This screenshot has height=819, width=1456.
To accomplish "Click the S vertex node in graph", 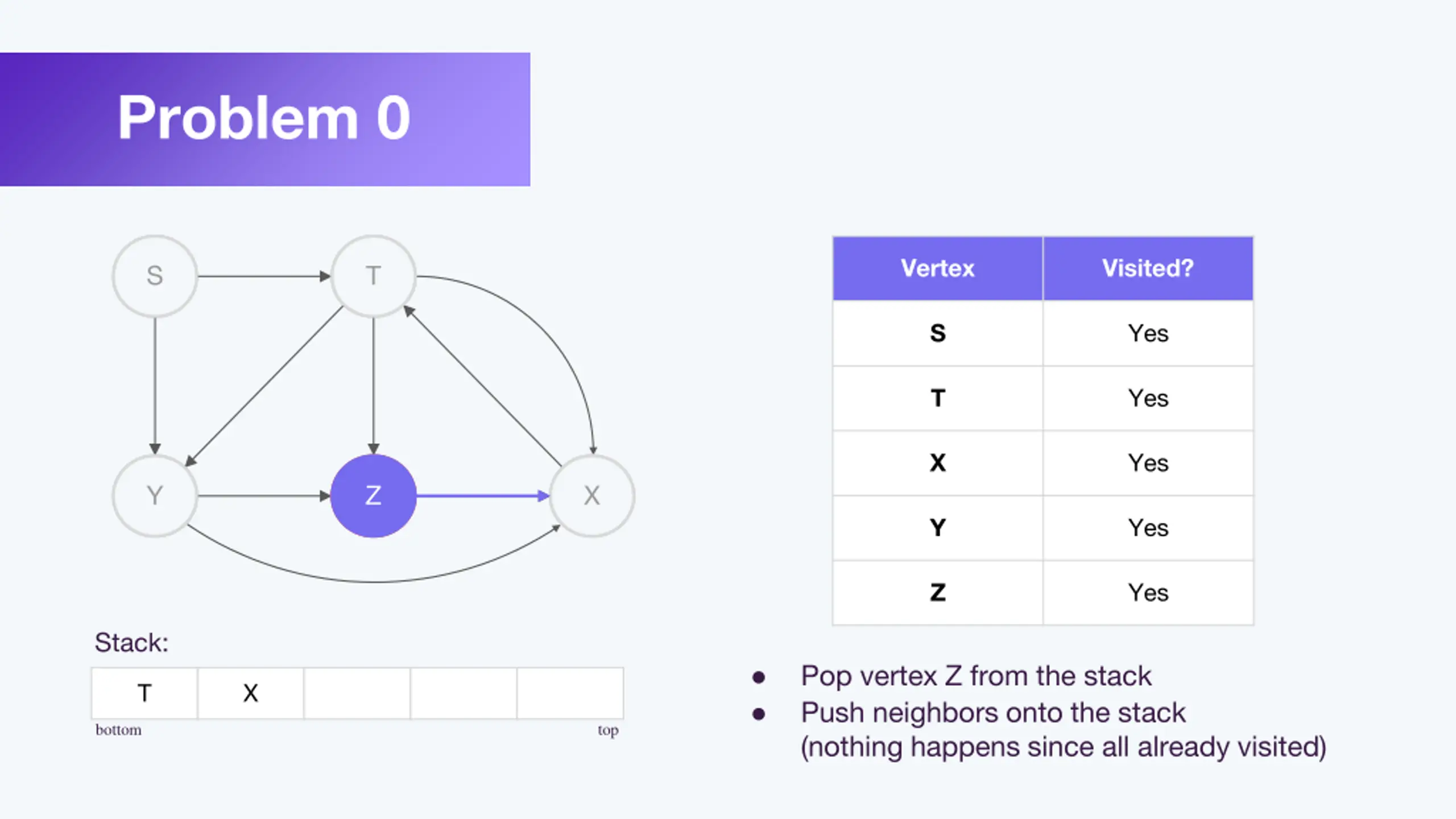I will [x=155, y=276].
